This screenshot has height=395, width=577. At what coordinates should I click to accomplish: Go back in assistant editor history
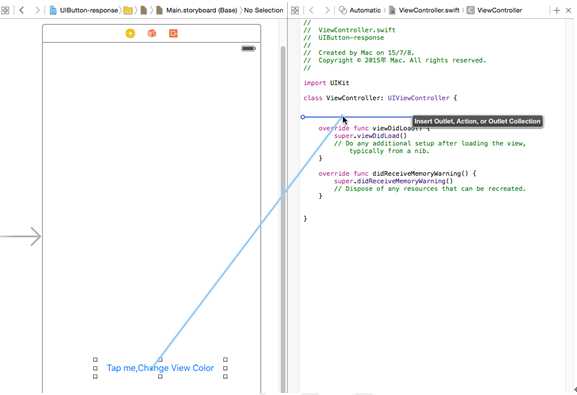coord(311,10)
